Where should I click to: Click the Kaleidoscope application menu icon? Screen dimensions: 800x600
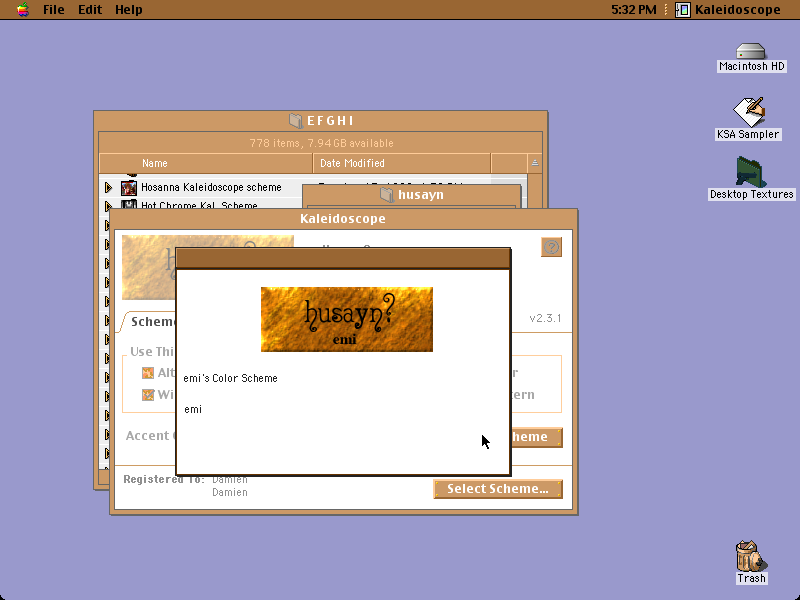coord(683,9)
